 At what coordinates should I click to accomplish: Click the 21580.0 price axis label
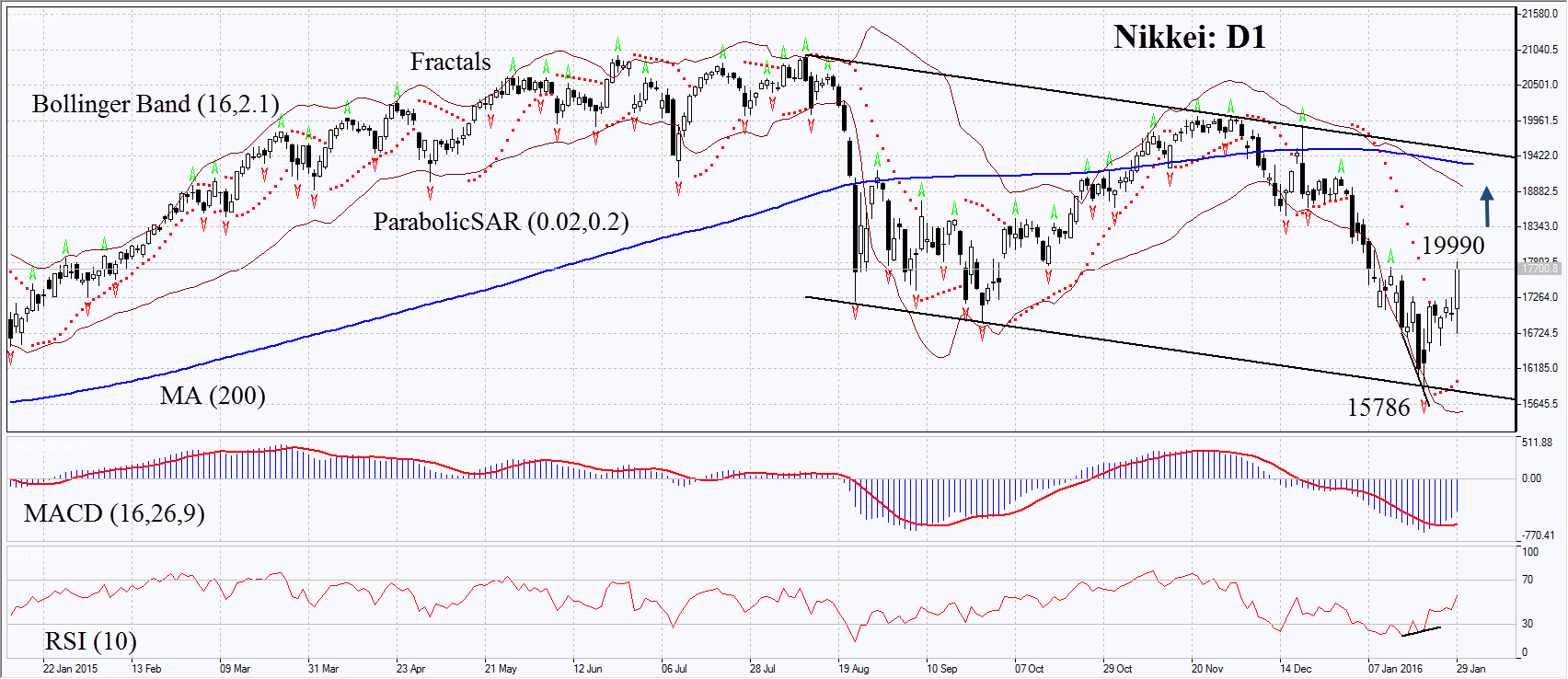1539,14
